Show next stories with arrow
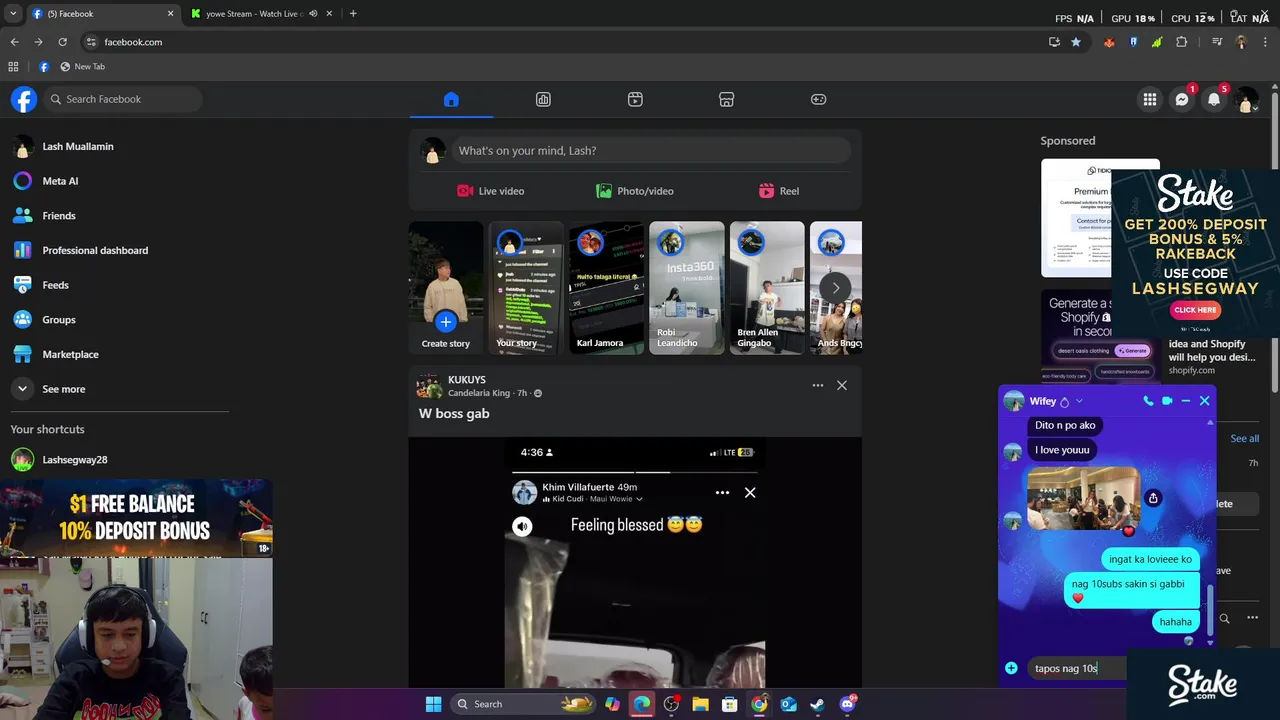Image resolution: width=1280 pixels, height=720 pixels. click(836, 288)
